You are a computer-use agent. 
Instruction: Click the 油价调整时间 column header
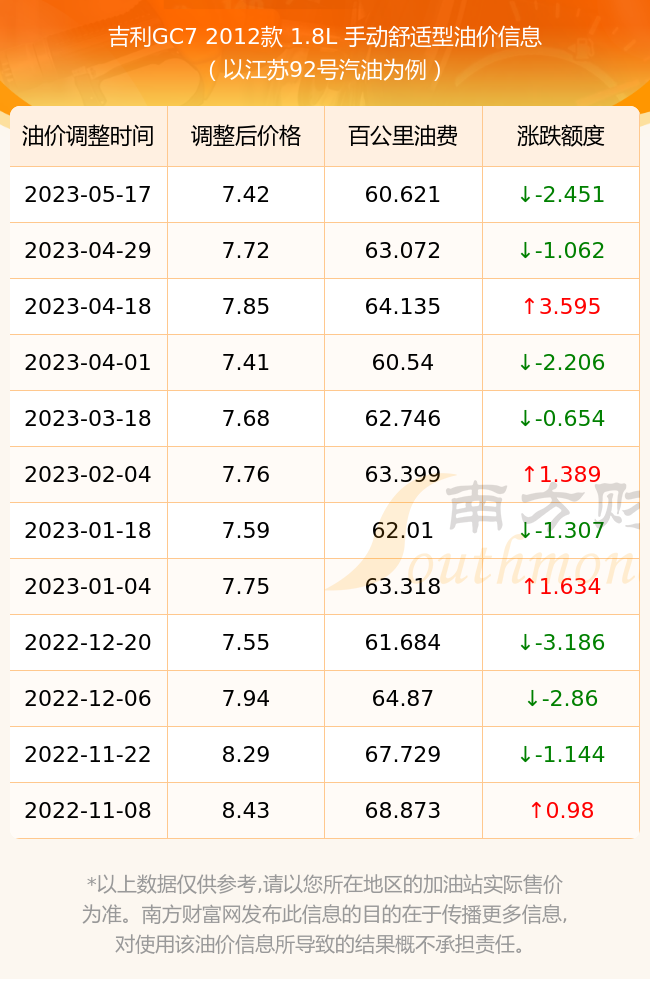click(88, 136)
